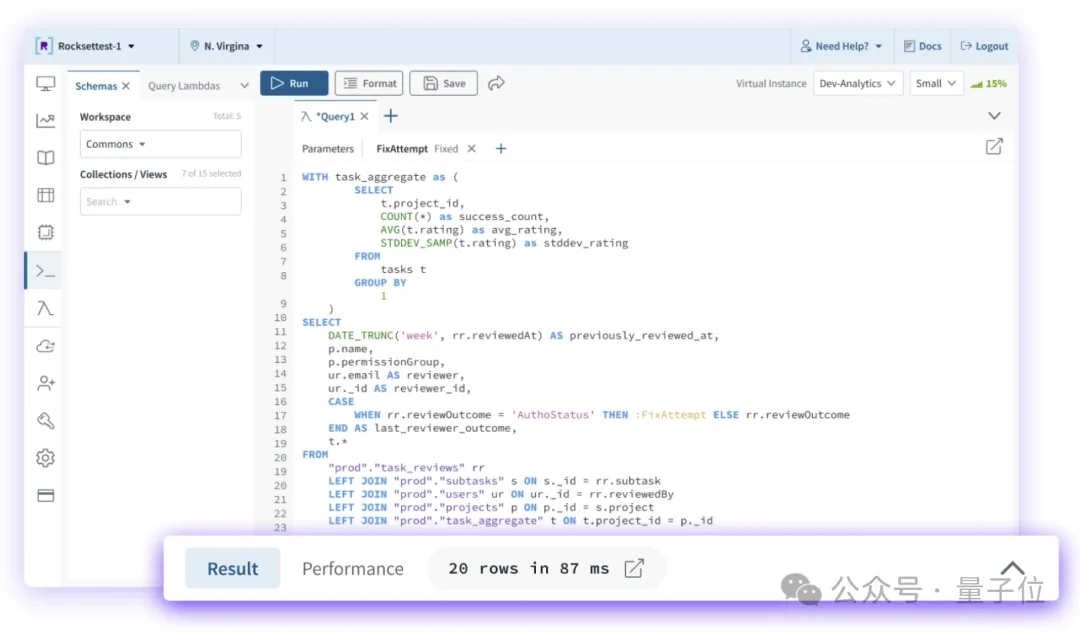
Task: Open the Dev-Analytics virtual instance dropdown
Action: coord(857,84)
